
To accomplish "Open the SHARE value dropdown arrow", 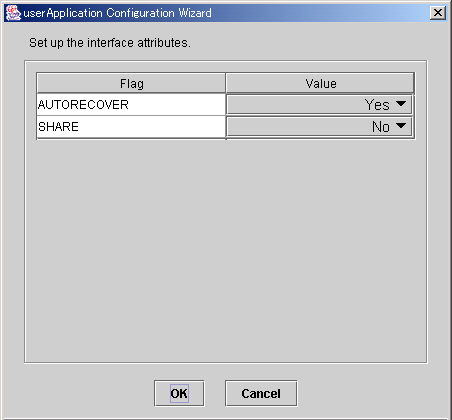I will (401, 126).
